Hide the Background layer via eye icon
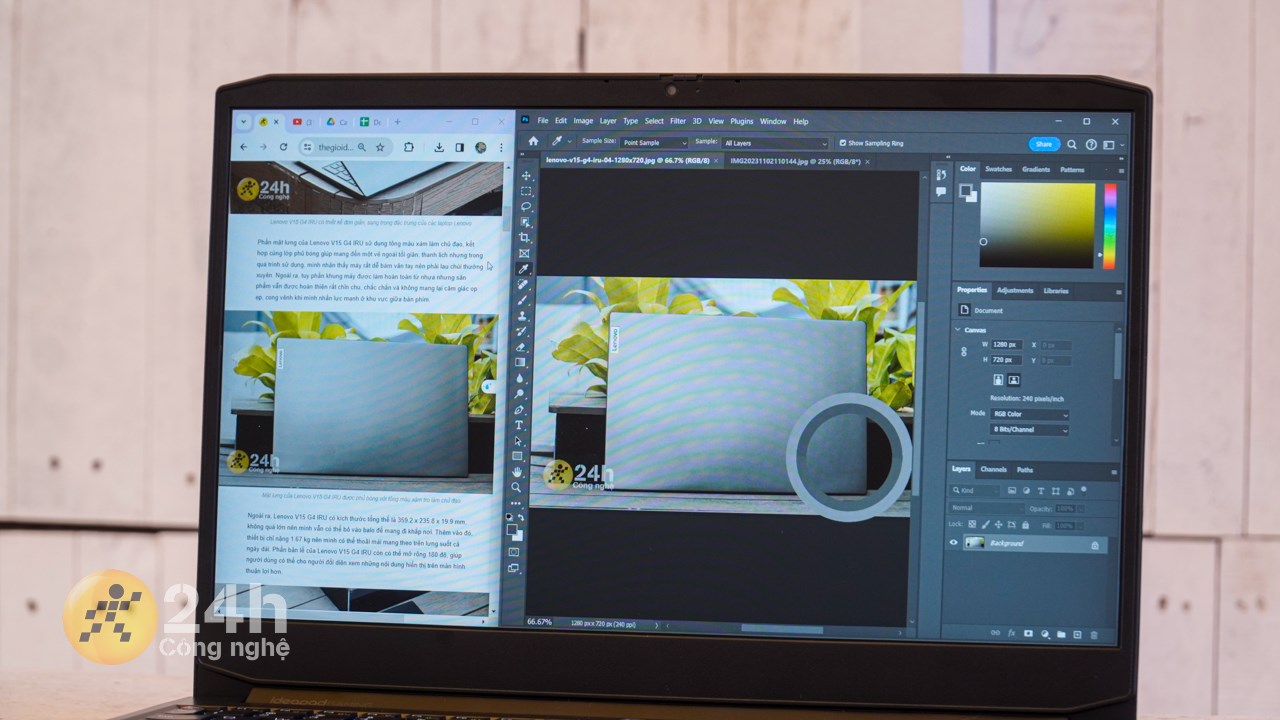This screenshot has height=720, width=1280. pyautogui.click(x=953, y=543)
